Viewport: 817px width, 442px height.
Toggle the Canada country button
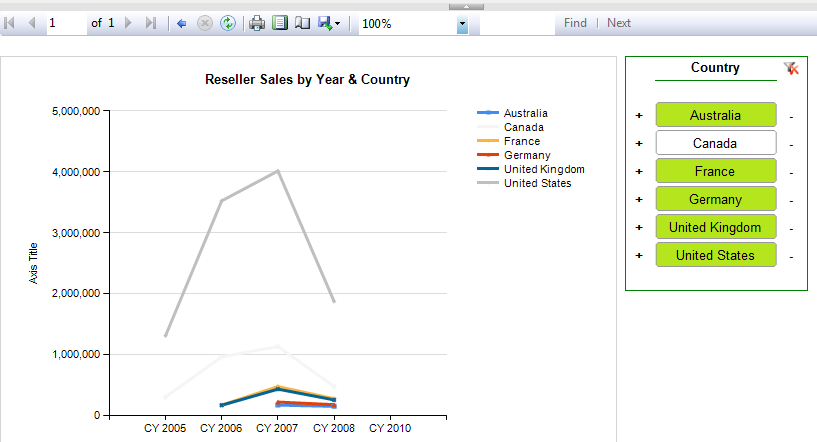point(716,143)
